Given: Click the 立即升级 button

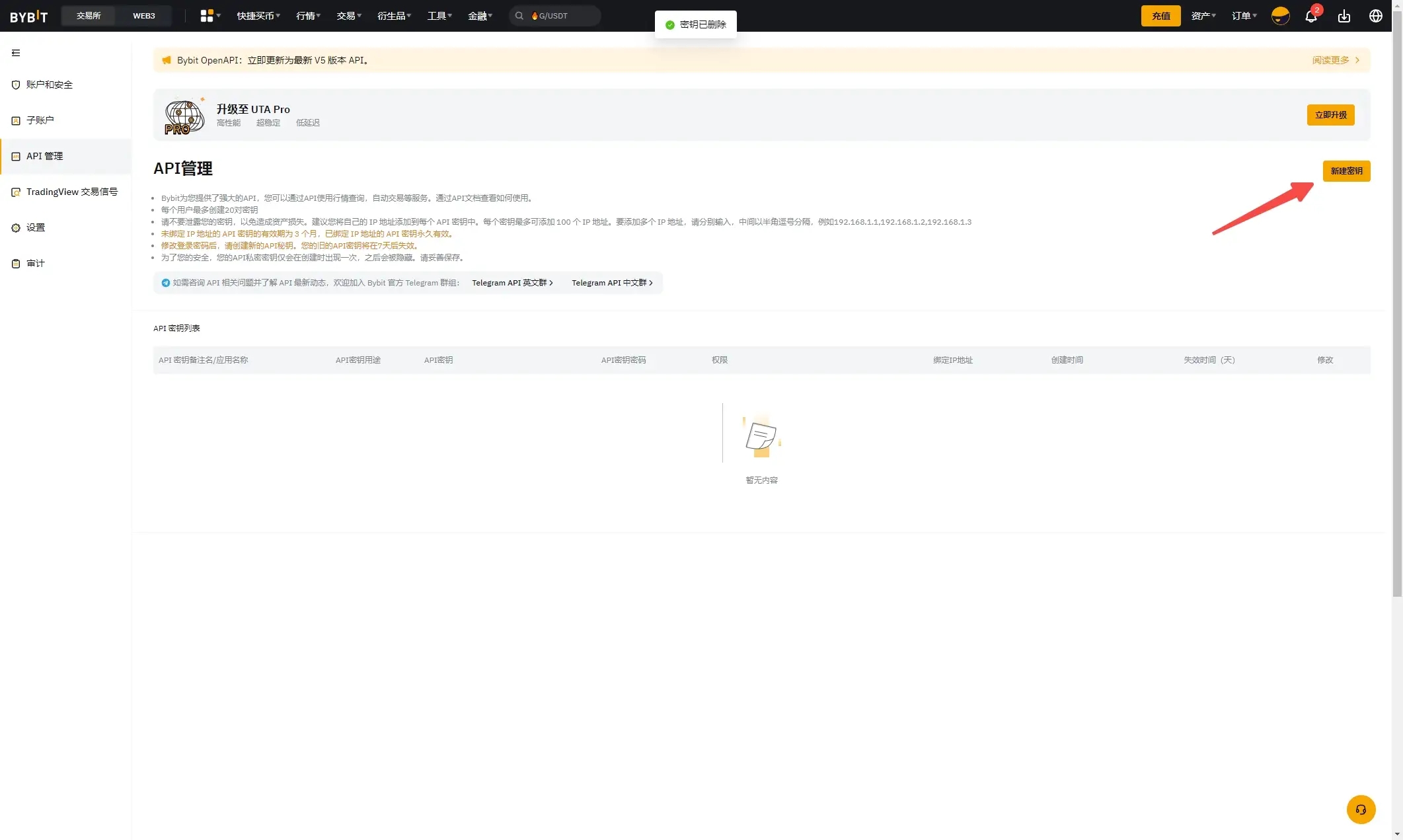Looking at the screenshot, I should point(1330,115).
